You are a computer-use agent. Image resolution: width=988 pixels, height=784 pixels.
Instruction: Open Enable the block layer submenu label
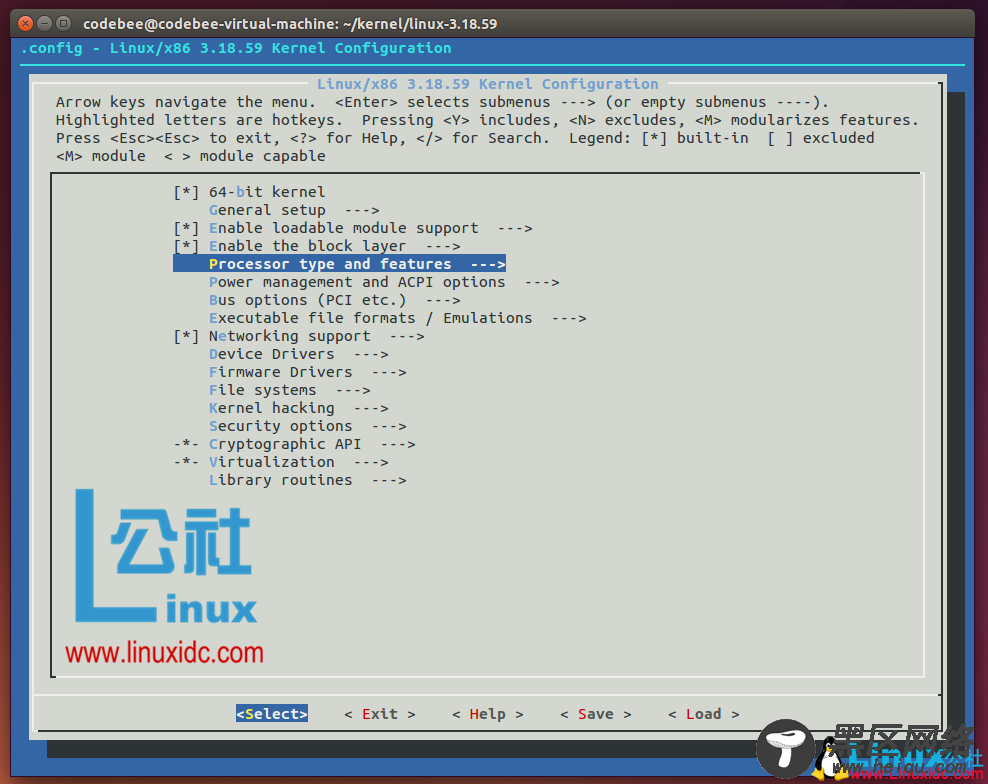click(307, 246)
